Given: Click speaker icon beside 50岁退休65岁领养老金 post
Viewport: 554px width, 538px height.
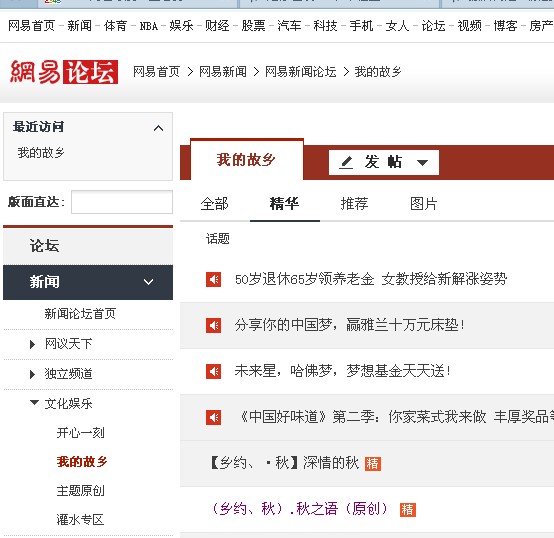Looking at the screenshot, I should [x=213, y=279].
